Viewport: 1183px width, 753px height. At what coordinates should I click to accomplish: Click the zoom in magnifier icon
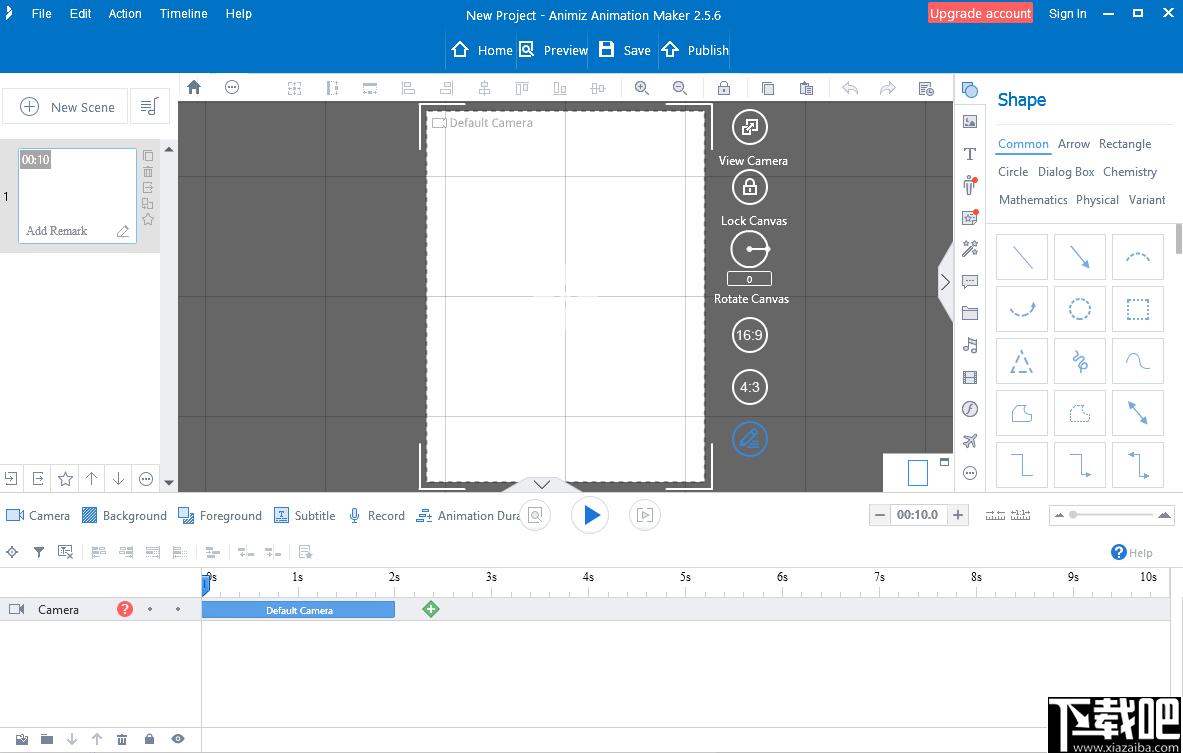[x=641, y=88]
